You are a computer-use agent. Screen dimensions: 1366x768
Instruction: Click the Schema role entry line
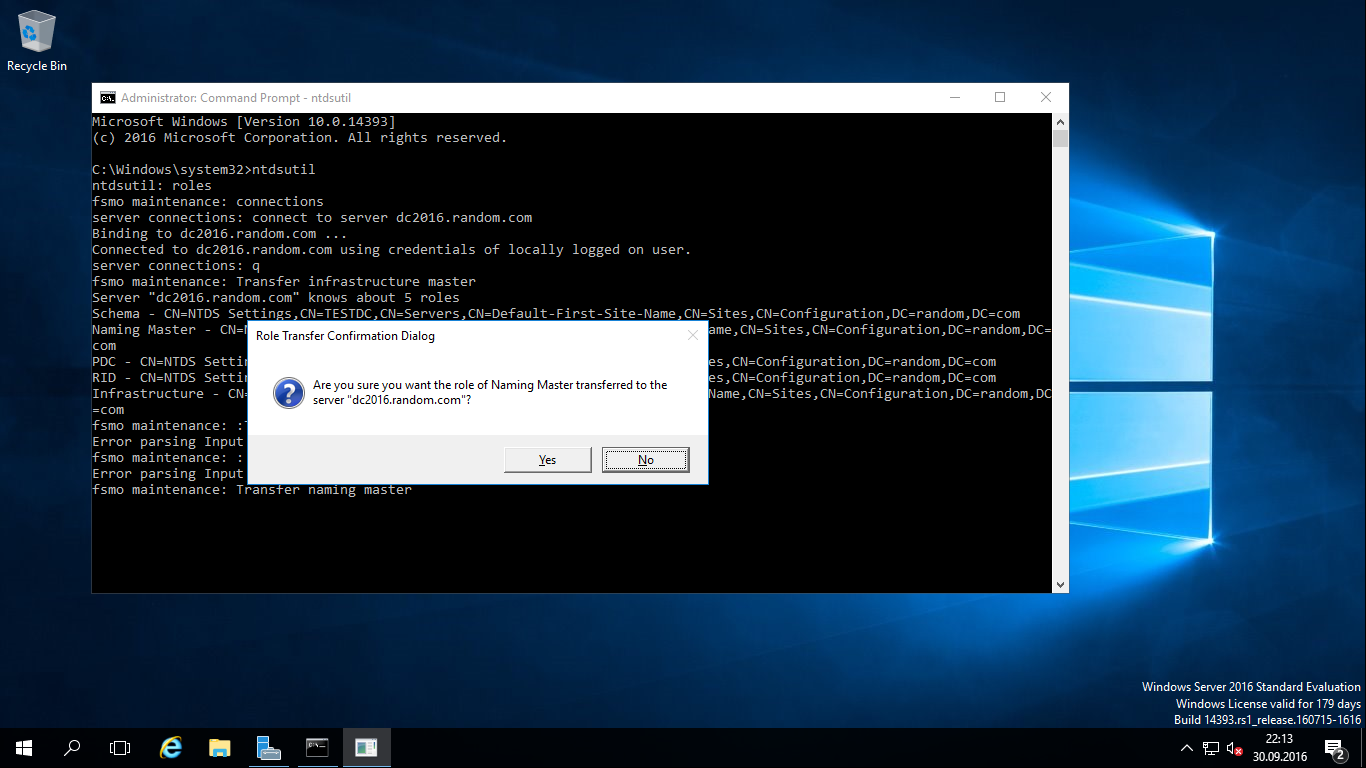pos(556,314)
